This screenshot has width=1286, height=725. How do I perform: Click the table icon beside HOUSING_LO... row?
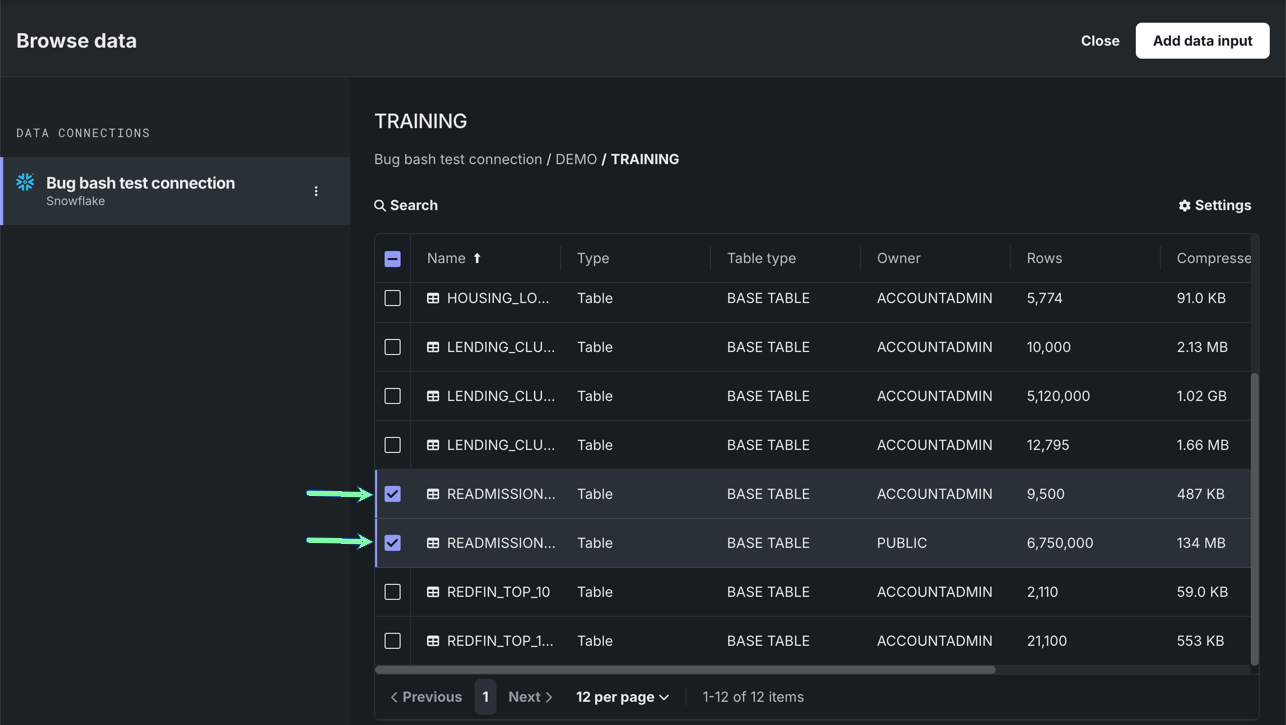click(x=433, y=298)
